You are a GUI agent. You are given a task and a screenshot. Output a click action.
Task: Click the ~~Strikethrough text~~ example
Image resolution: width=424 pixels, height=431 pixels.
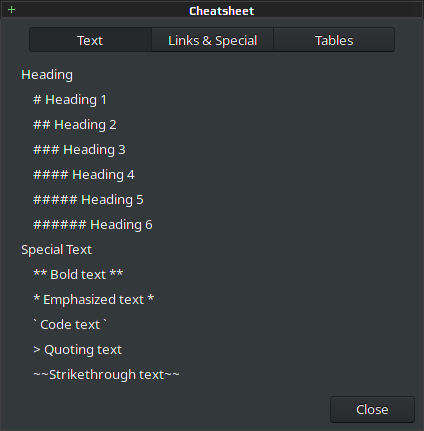[106, 375]
